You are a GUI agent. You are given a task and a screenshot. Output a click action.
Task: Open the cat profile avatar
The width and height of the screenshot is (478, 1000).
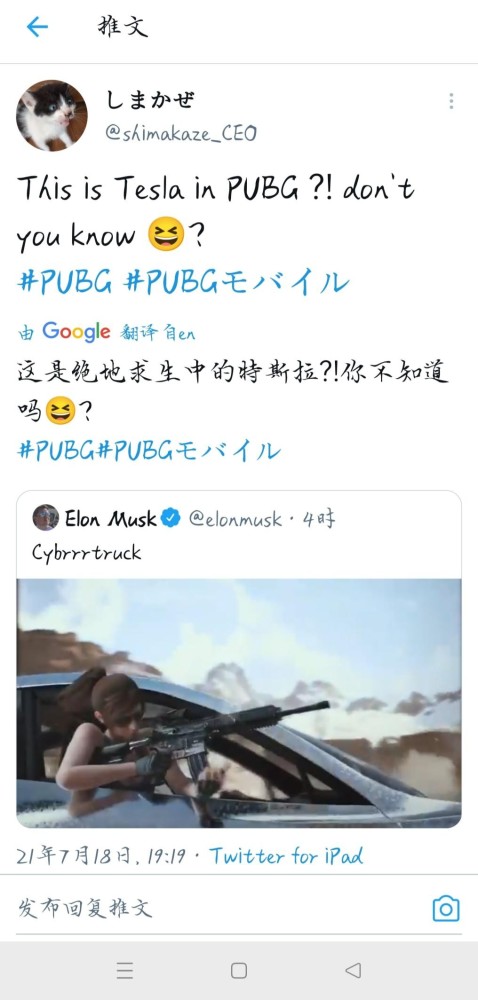[52, 115]
